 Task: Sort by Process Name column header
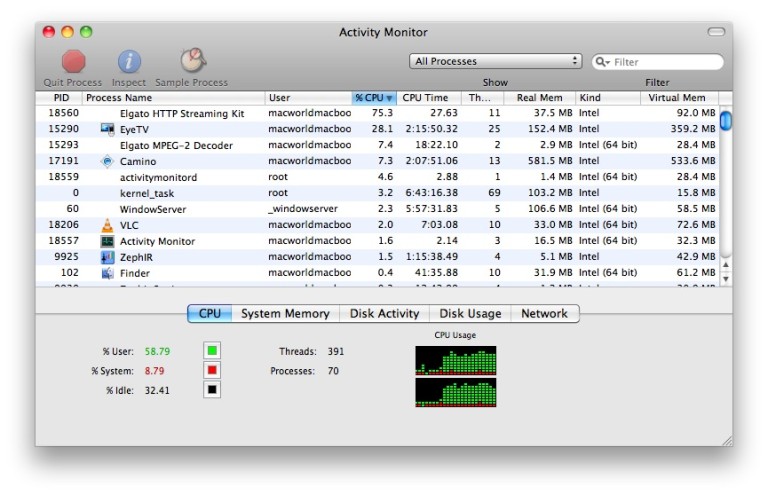(174, 97)
